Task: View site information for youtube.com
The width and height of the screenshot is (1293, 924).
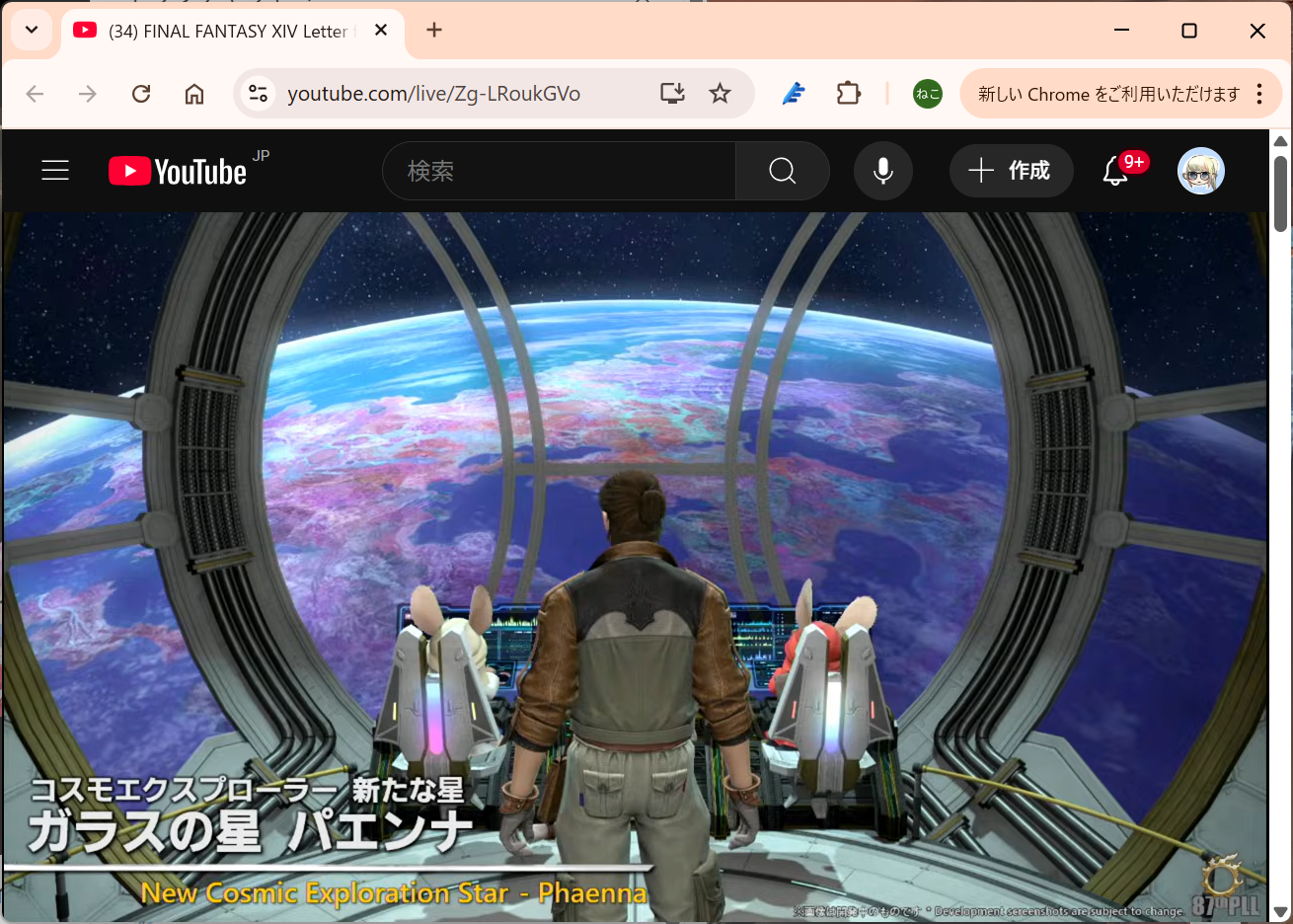Action: [259, 94]
